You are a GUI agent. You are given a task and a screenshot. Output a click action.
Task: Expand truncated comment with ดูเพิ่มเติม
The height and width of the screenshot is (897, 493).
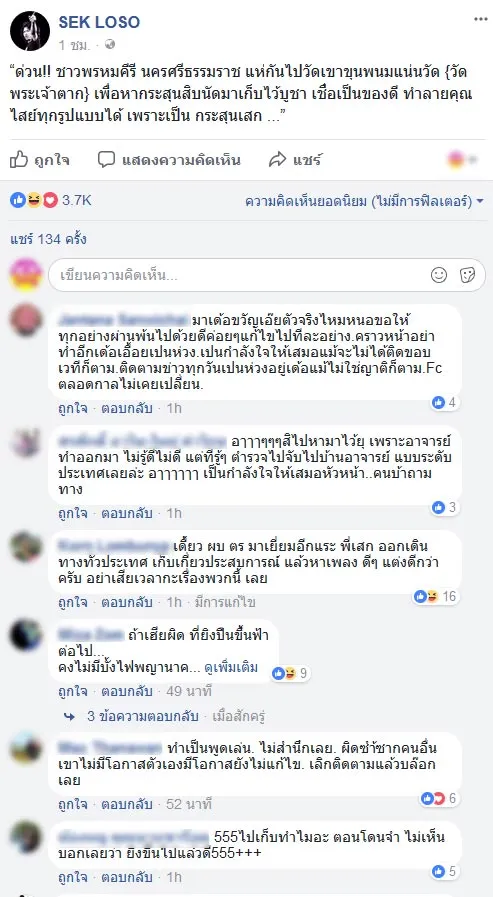(x=231, y=668)
